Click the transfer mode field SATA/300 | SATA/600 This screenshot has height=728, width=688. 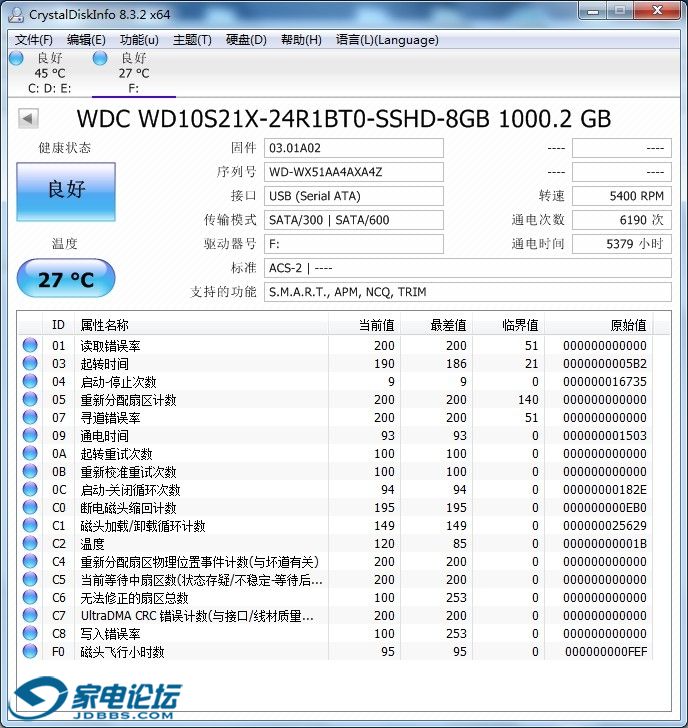tap(354, 220)
